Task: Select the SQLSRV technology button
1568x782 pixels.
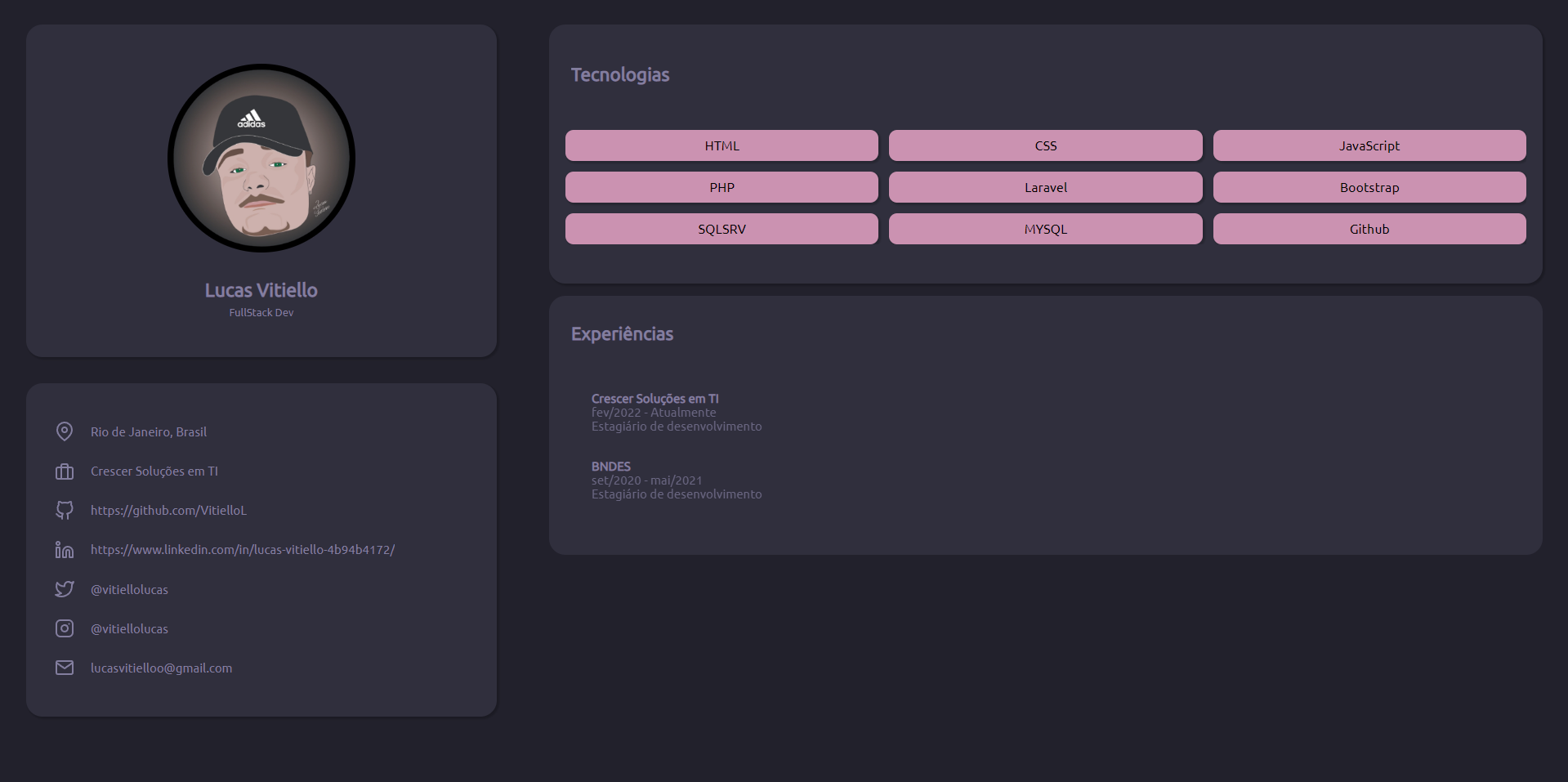Action: point(721,229)
